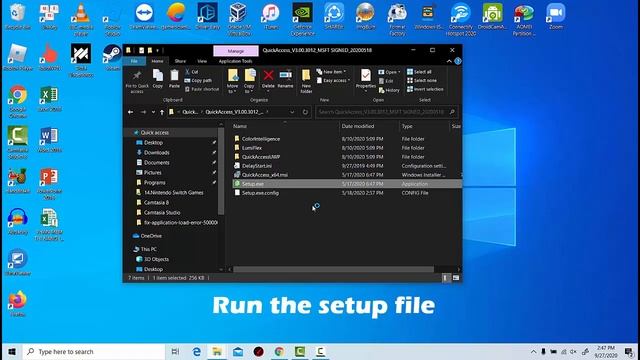Create a New folder from the ribbon
Viewport: 640px width, 360px height.
(x=306, y=81)
